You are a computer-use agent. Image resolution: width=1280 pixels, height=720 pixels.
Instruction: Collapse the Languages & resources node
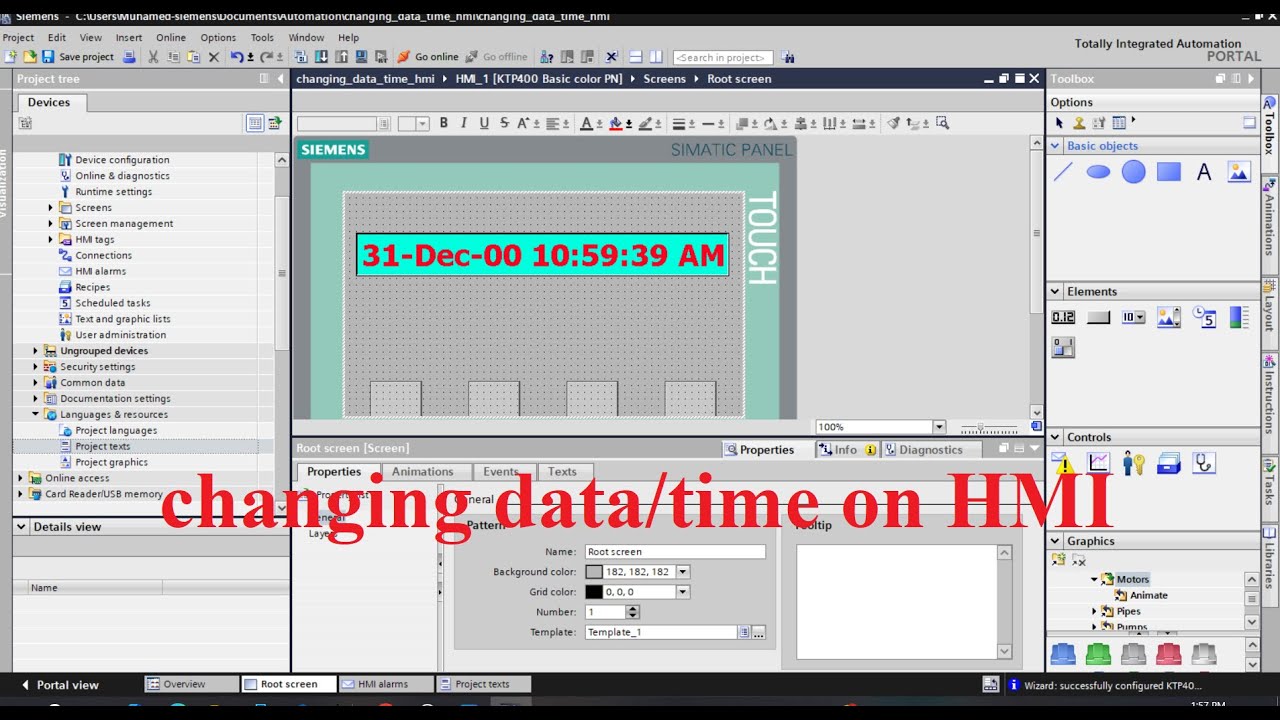pyautogui.click(x=36, y=414)
